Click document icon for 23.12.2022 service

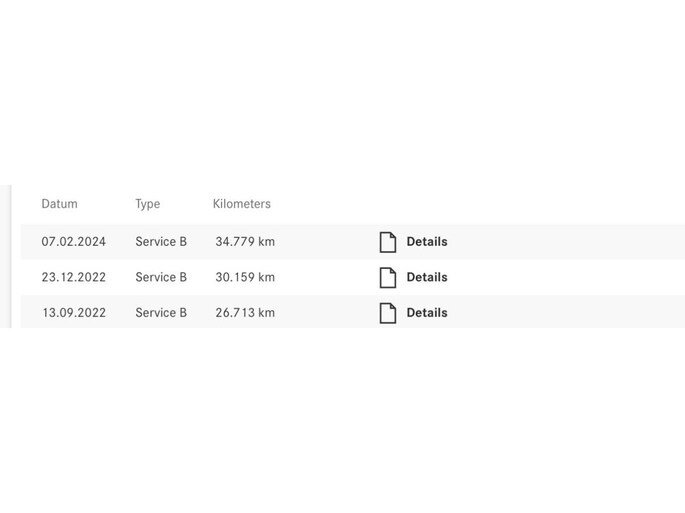pos(388,277)
